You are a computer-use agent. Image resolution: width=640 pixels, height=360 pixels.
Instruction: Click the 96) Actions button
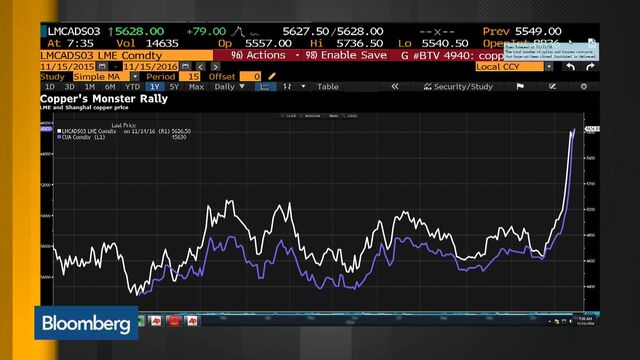(258, 56)
